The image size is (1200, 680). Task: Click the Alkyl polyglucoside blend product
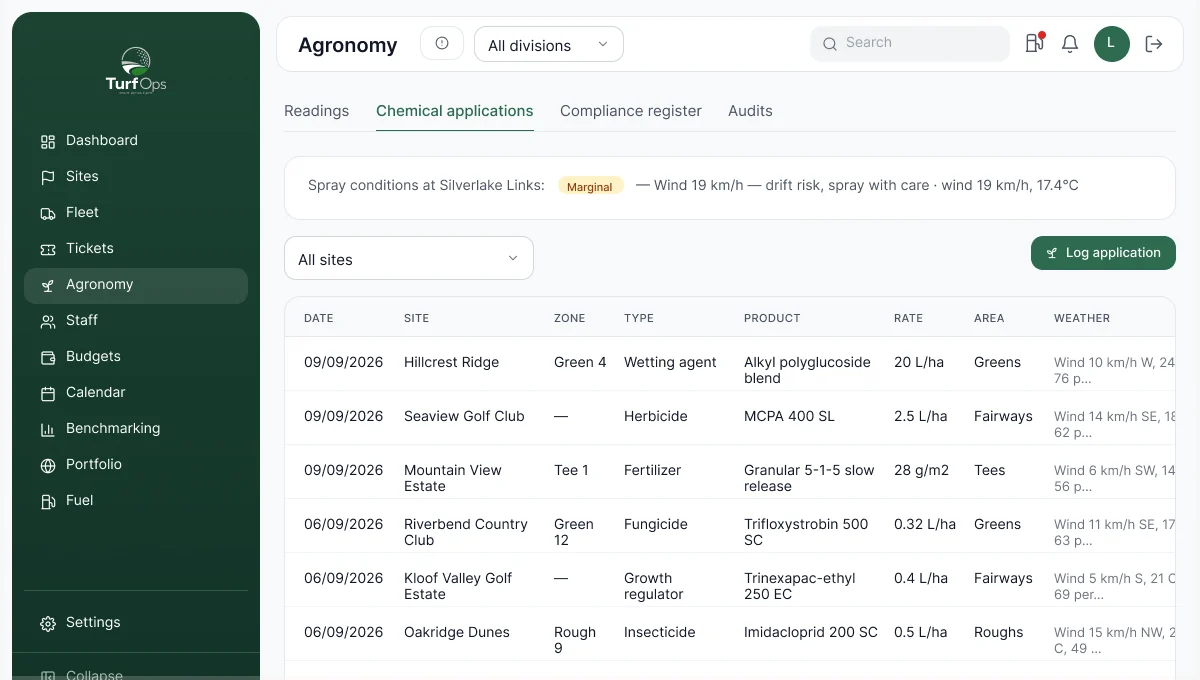(808, 370)
